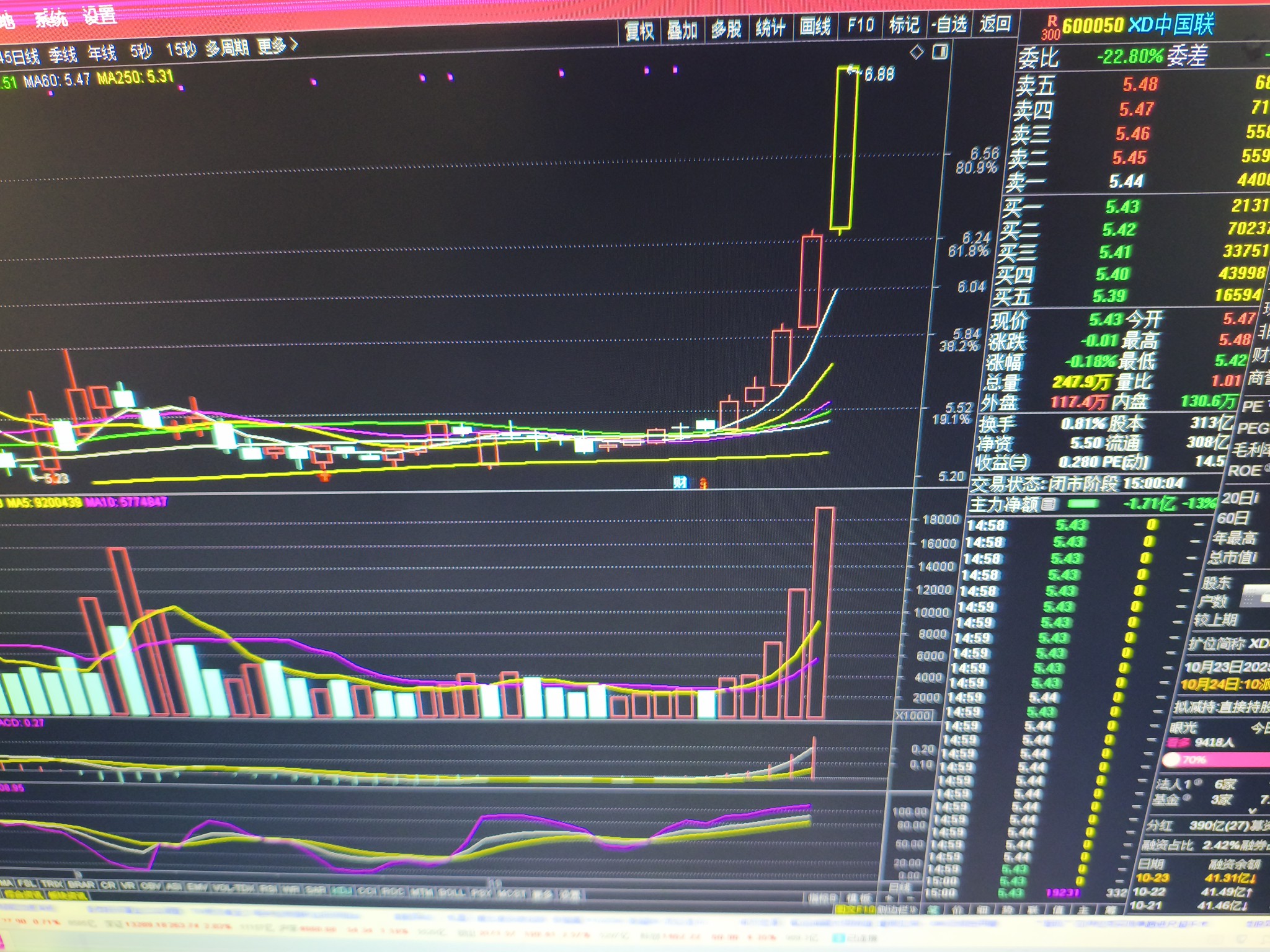
Task: Open the 多周期 period selector
Action: tap(227, 48)
